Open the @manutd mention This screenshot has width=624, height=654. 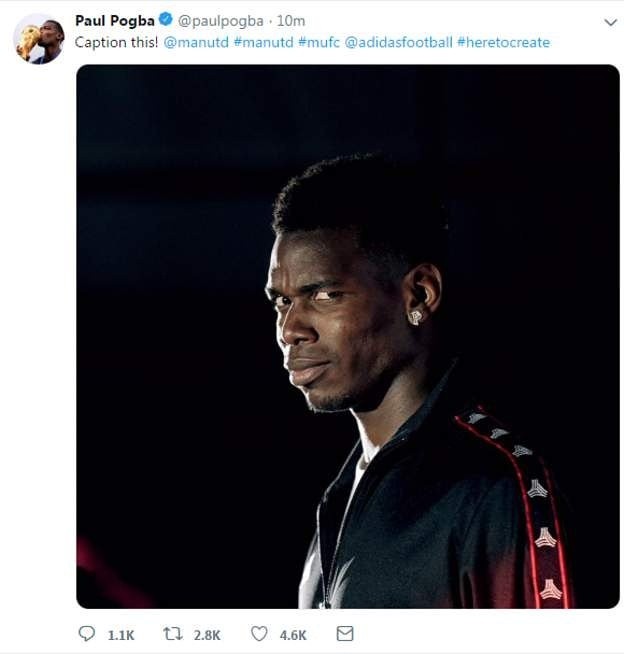[x=196, y=43]
